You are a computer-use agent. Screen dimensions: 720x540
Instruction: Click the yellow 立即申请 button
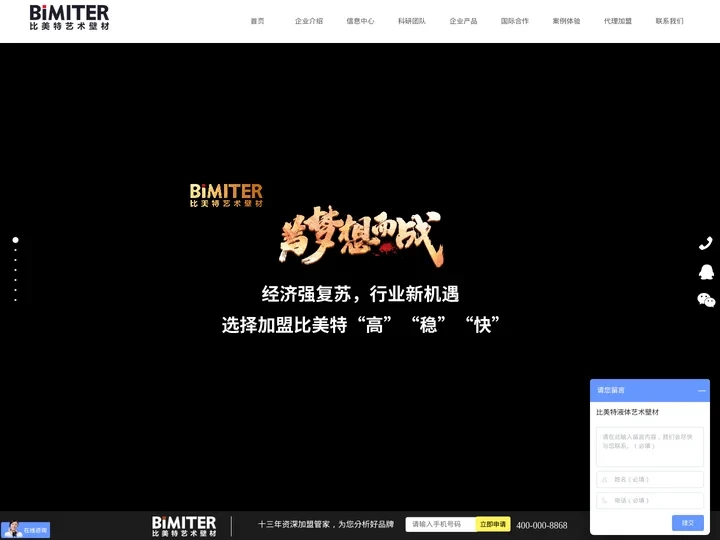click(x=493, y=524)
